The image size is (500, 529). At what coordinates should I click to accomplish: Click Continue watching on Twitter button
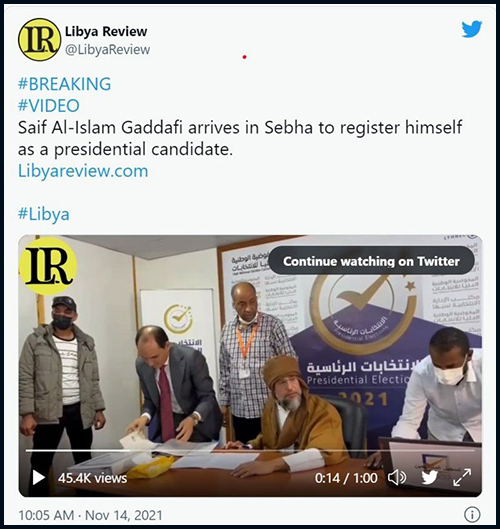point(371,261)
